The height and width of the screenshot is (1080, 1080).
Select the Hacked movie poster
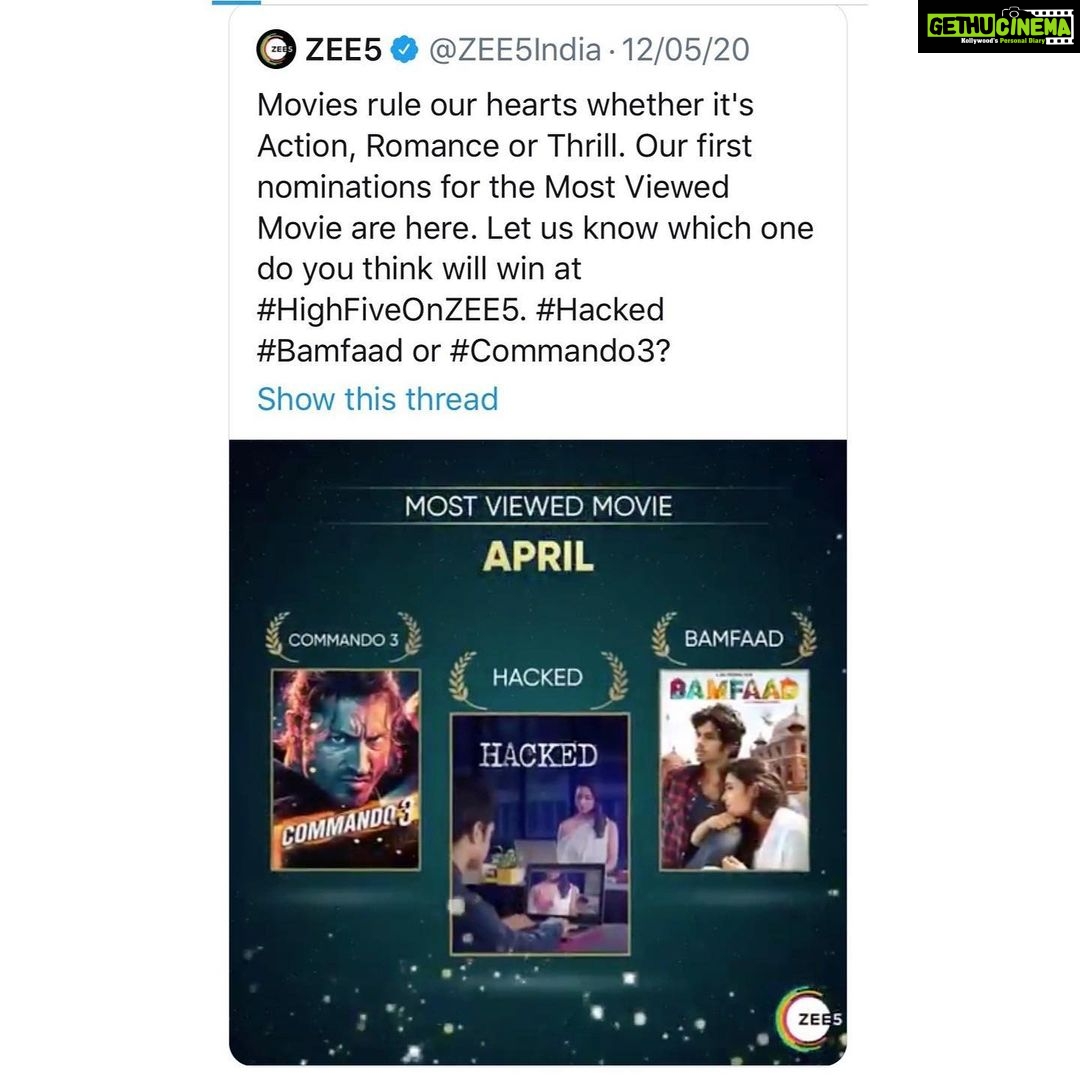539,834
